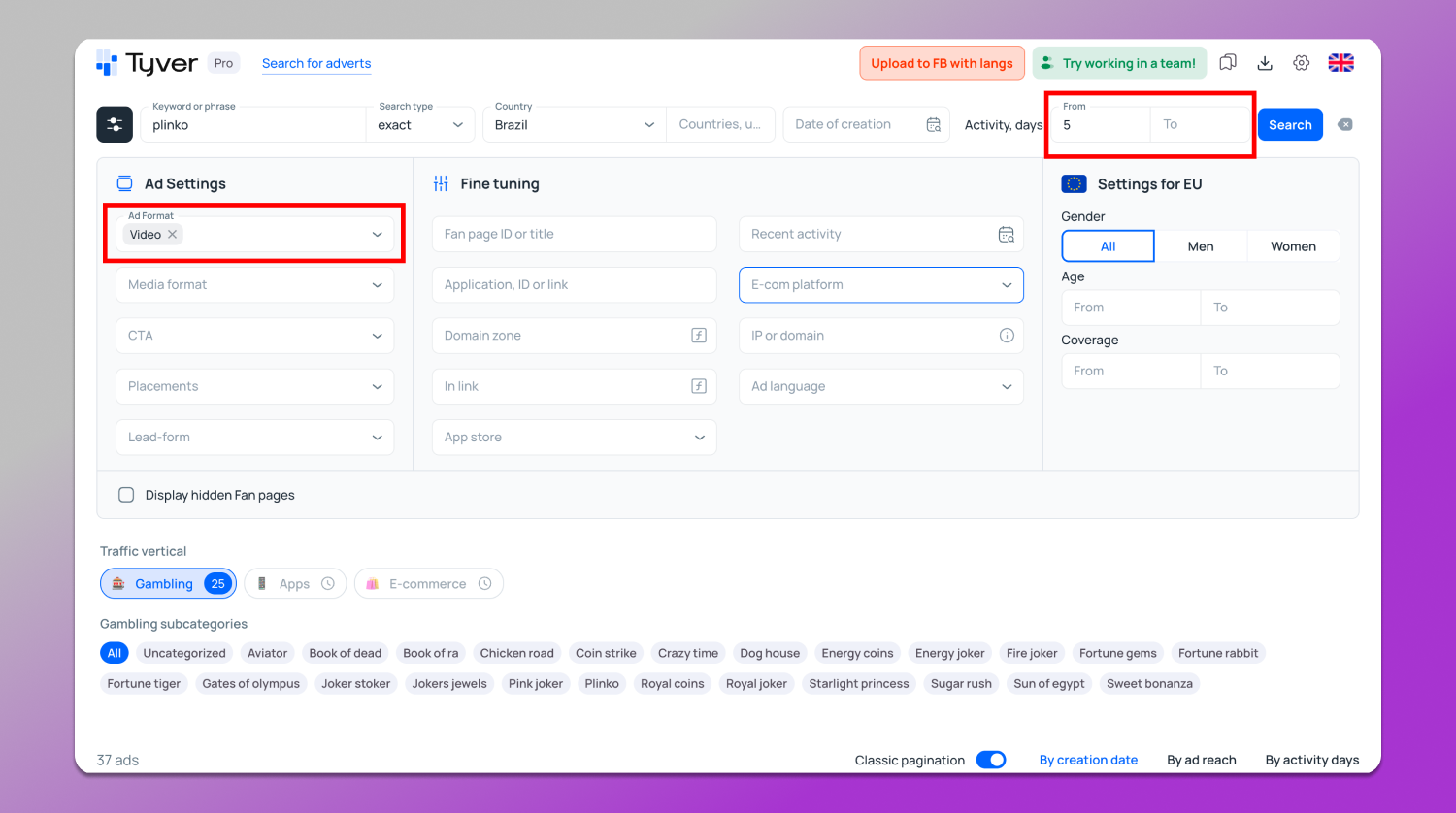Click the clear search filters icon

1345,125
